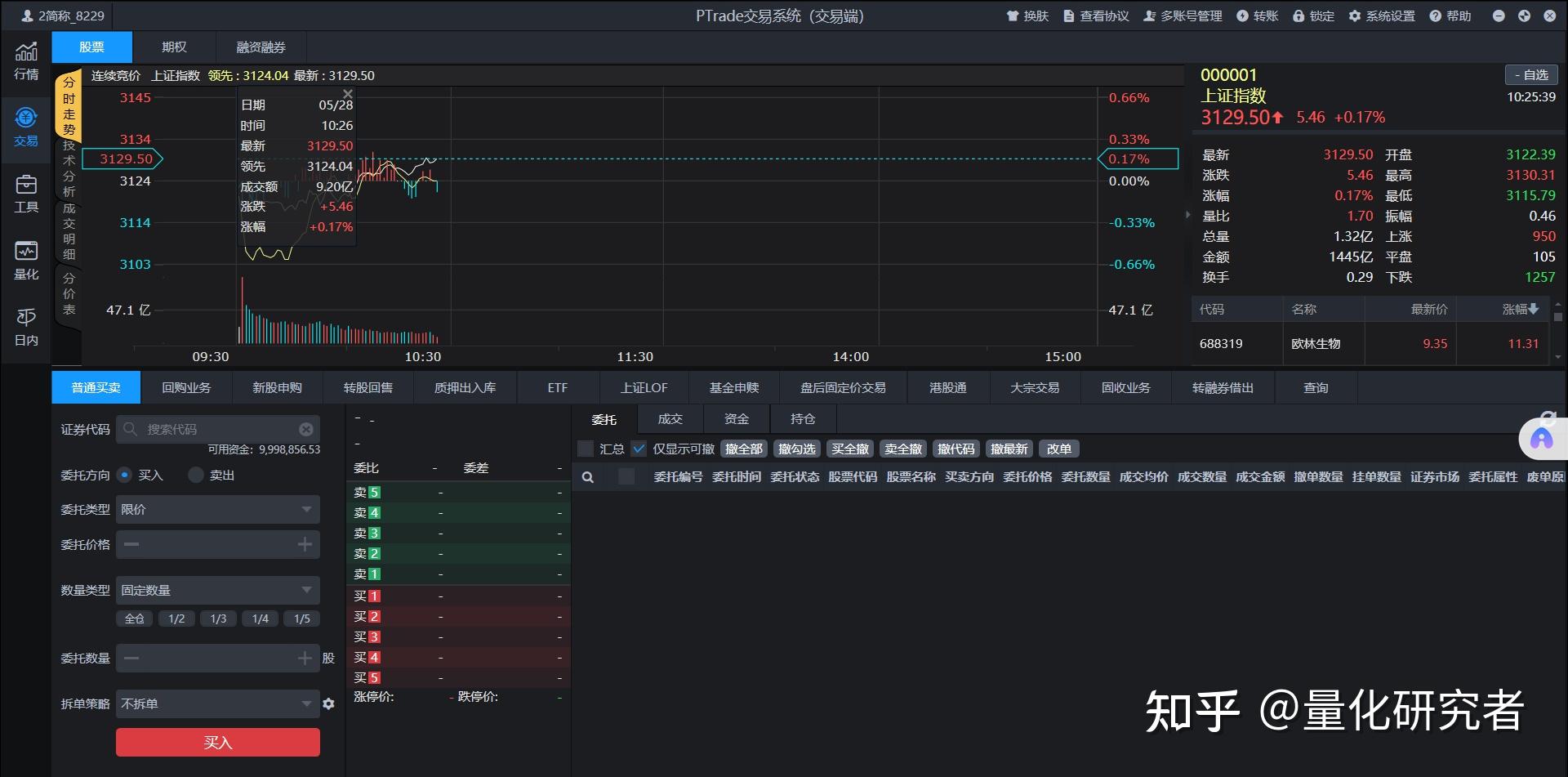Screen dimensions: 1568x777
Task: Open the 行情 sidebar panel icon
Action: pyautogui.click(x=25, y=60)
